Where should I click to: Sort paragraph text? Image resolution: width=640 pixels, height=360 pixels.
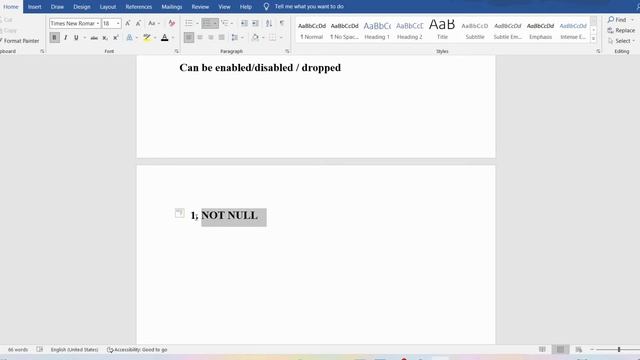click(269, 23)
